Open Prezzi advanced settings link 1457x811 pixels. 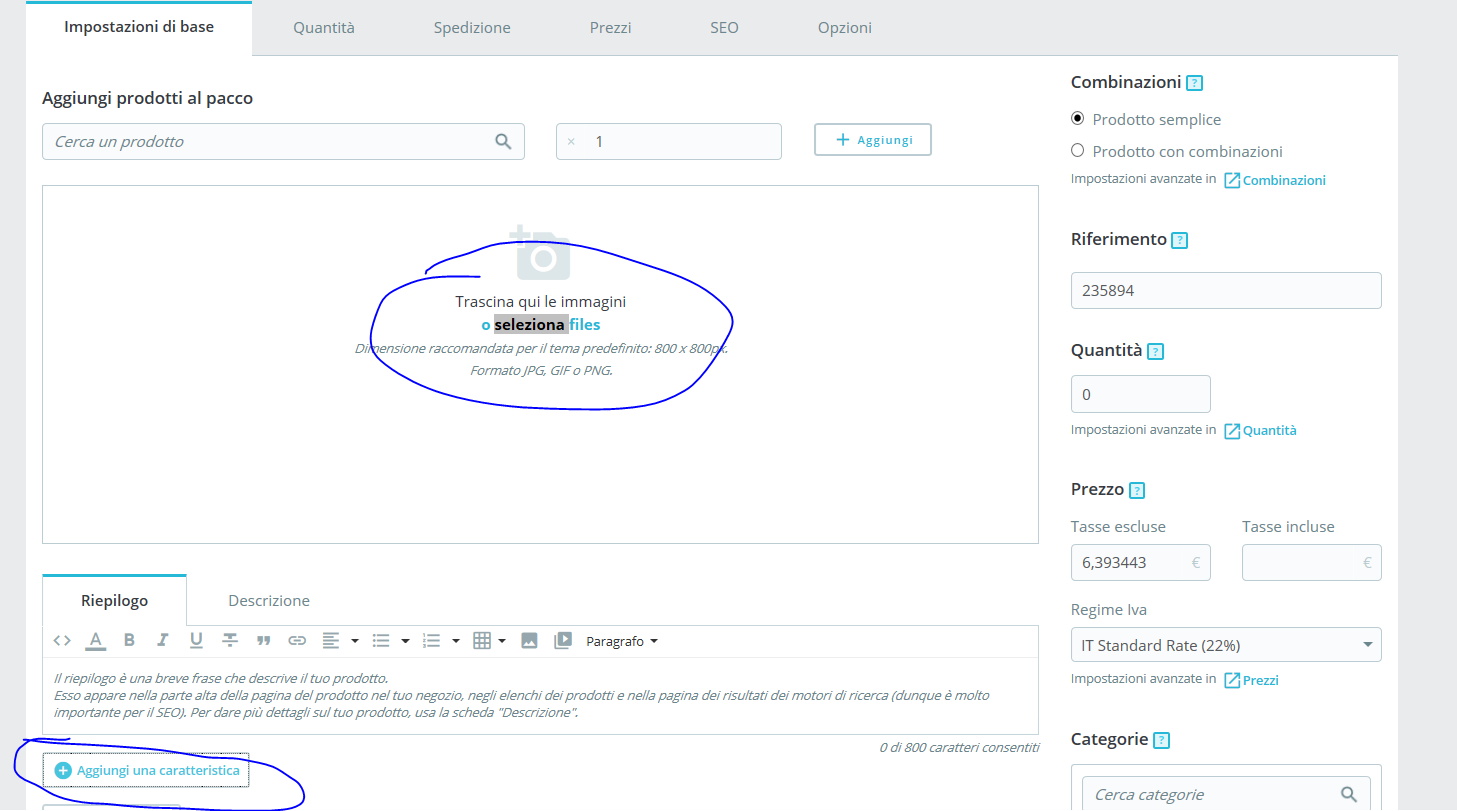tap(1251, 681)
